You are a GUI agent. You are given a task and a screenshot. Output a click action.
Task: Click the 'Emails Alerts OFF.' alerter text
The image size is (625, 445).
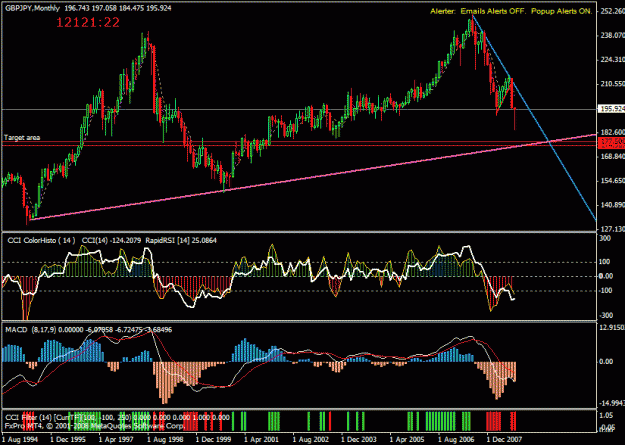click(495, 12)
